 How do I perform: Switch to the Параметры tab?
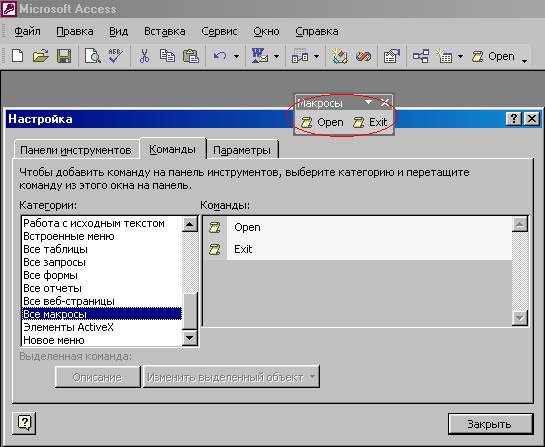(242, 150)
